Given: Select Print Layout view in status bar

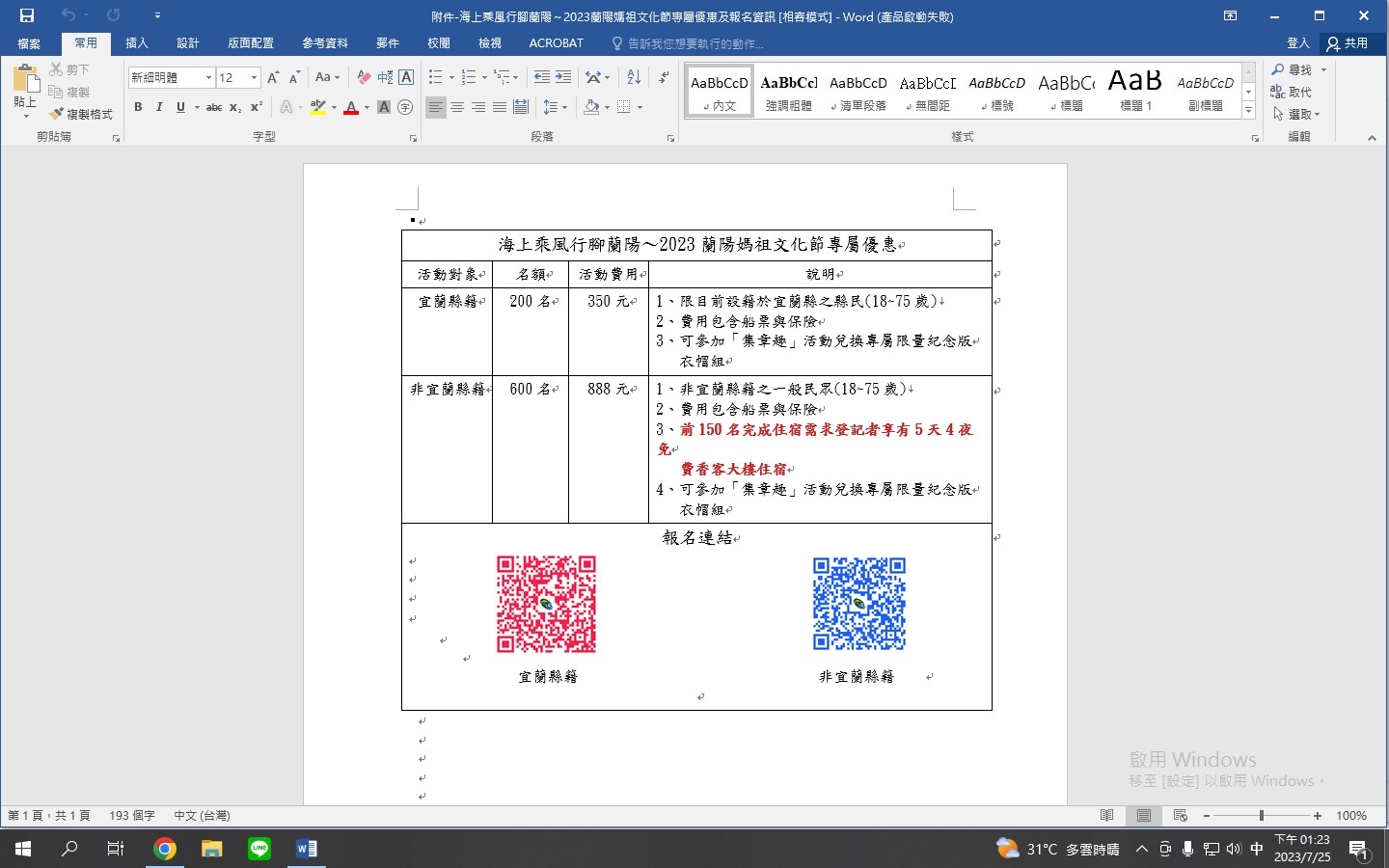Looking at the screenshot, I should click(1144, 816).
